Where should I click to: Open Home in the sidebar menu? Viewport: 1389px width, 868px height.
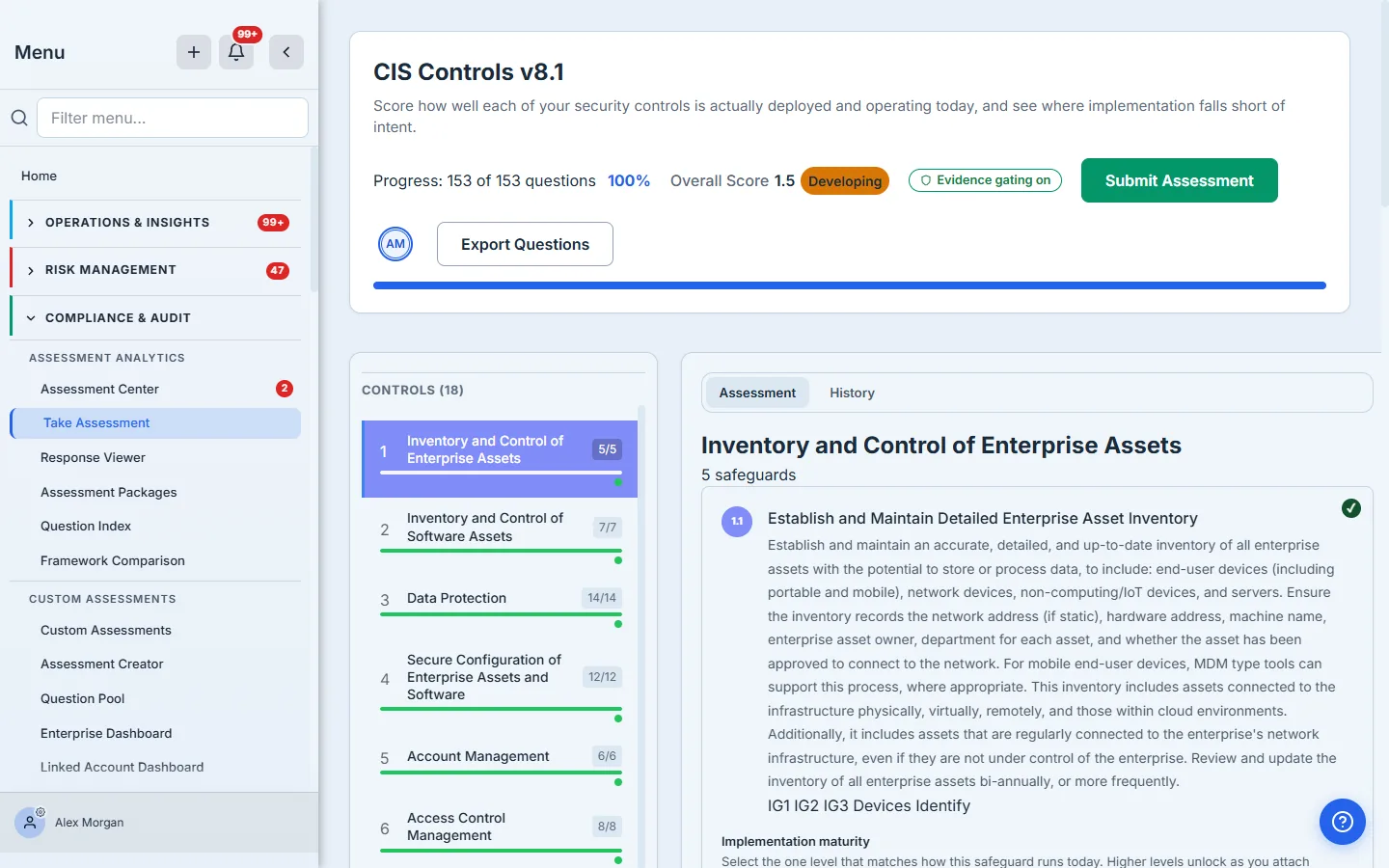tap(155, 176)
